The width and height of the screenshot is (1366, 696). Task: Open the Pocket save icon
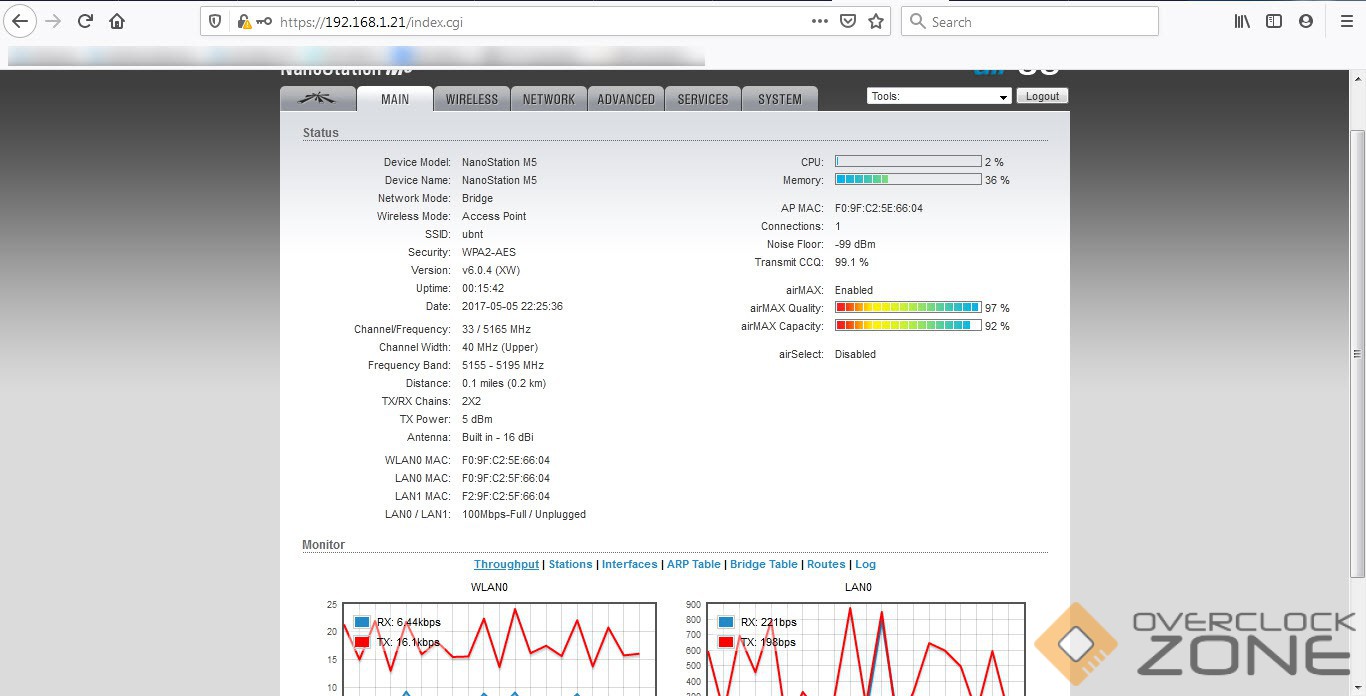point(848,21)
